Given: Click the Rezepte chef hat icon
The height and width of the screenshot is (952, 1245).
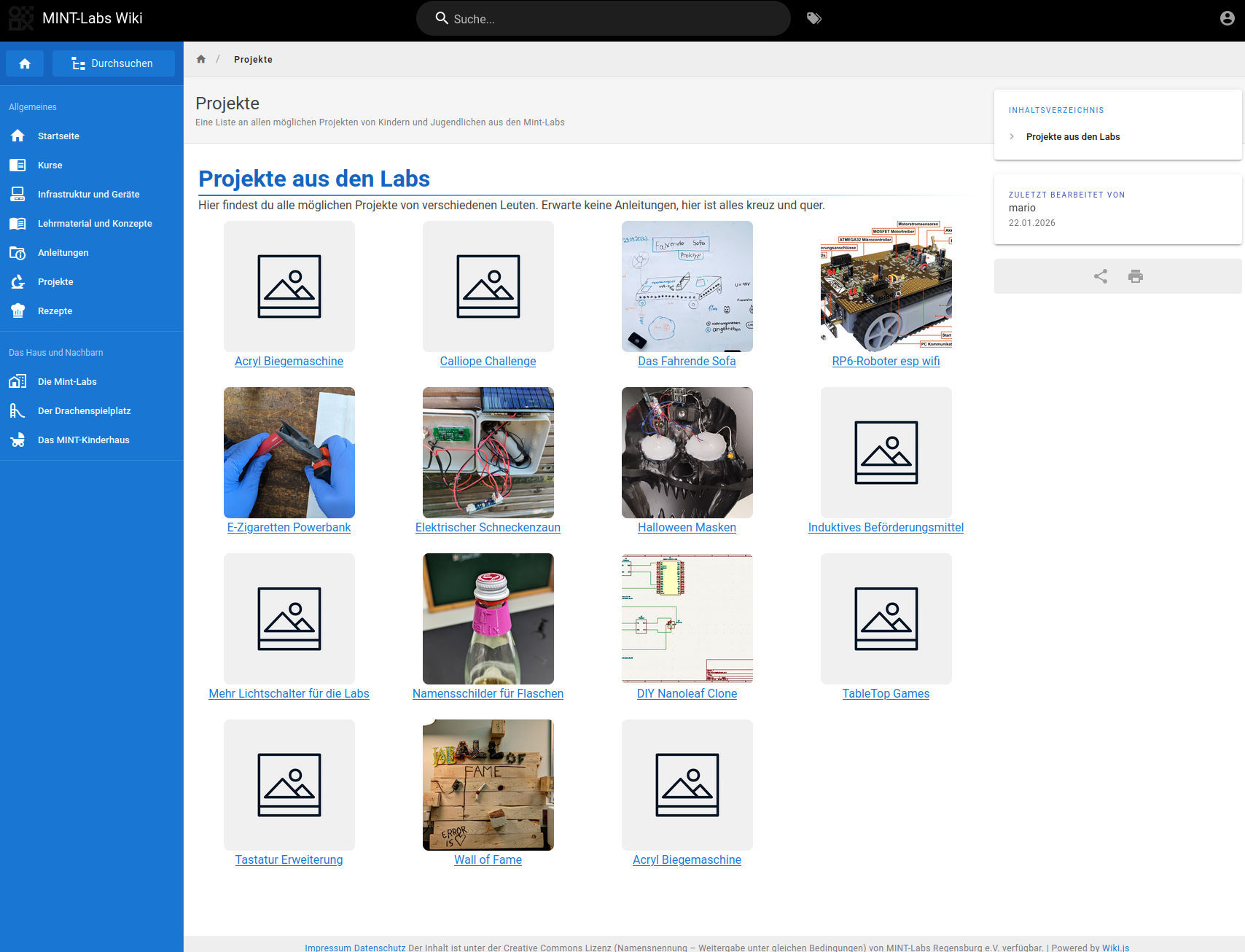Looking at the screenshot, I should [18, 311].
